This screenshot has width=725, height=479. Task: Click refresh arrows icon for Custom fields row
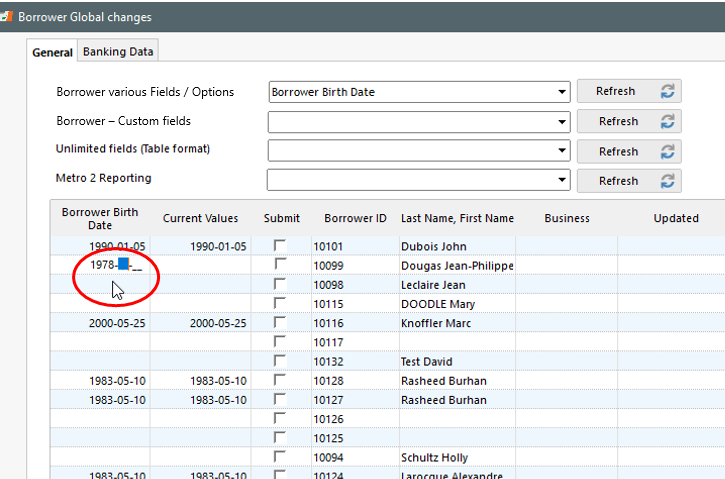667,121
